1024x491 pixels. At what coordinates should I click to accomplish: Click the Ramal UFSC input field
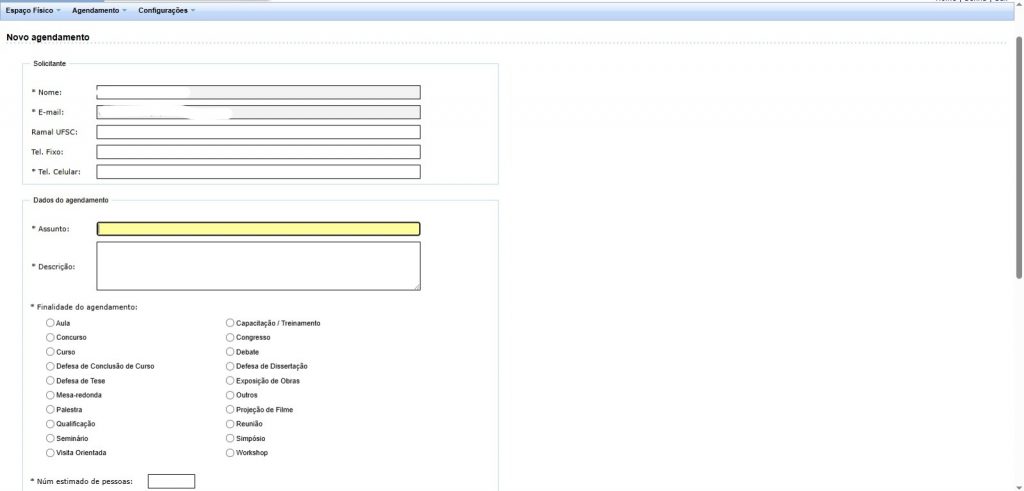pyautogui.click(x=258, y=132)
